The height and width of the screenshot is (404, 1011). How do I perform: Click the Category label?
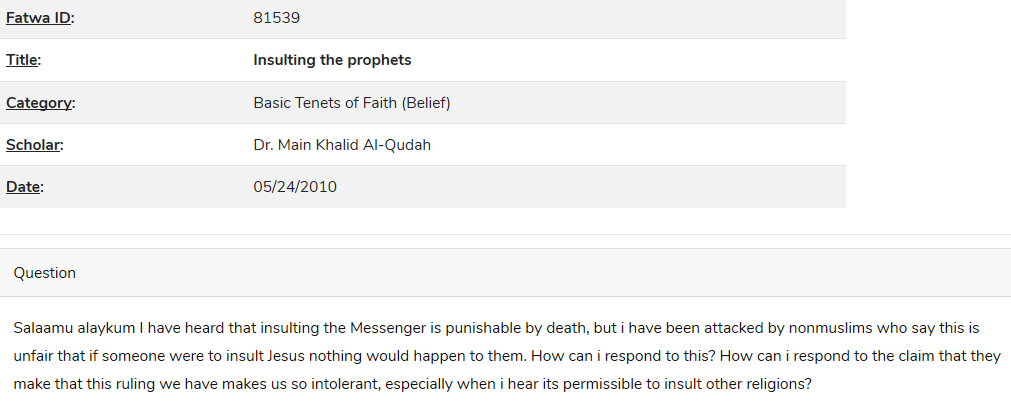pyautogui.click(x=41, y=103)
